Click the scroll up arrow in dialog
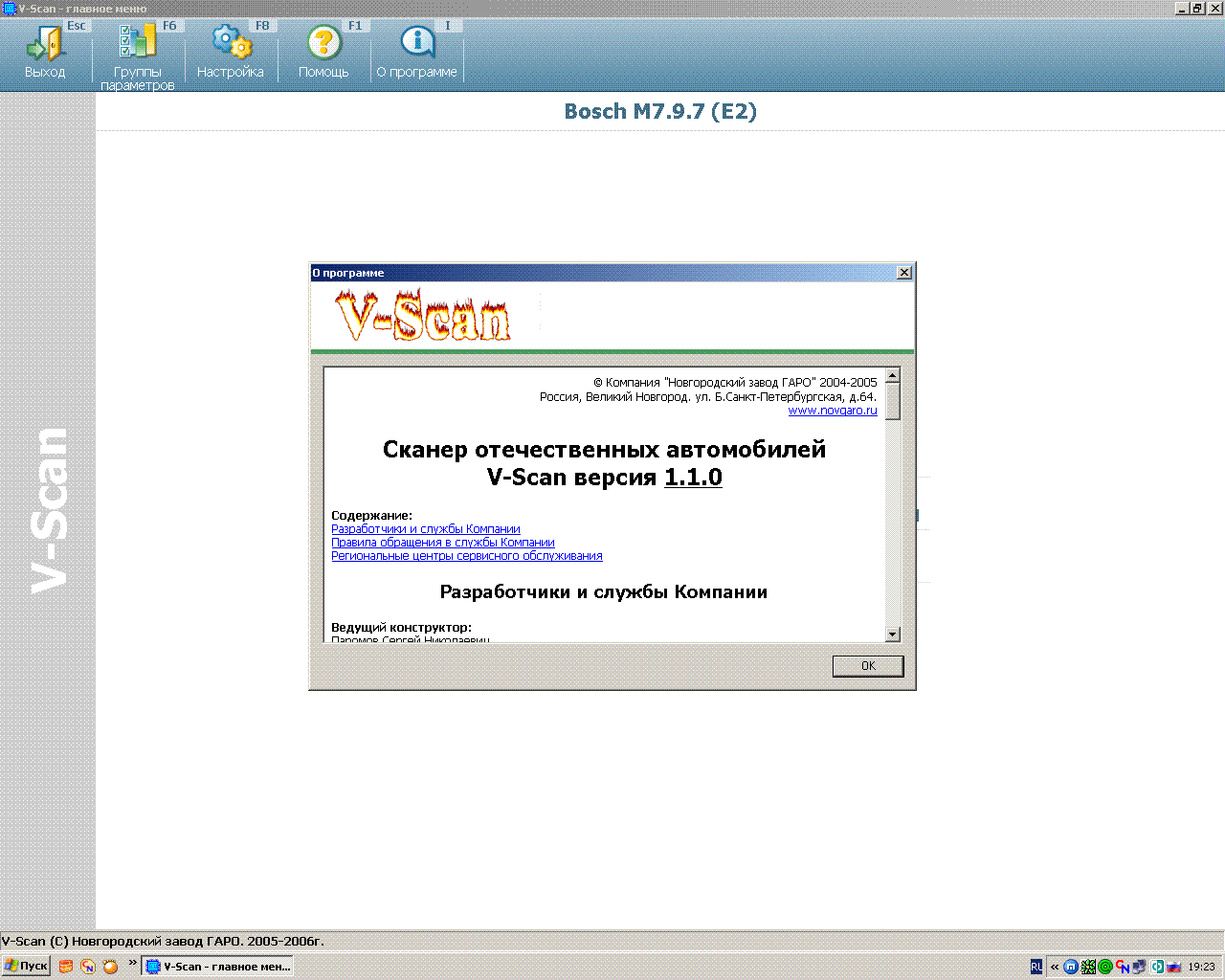 (x=892, y=376)
